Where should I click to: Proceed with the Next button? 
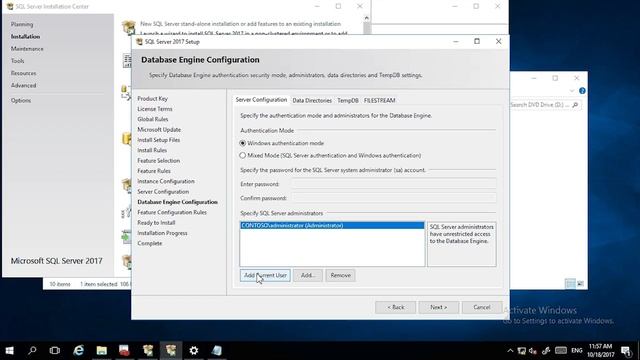coord(438,307)
